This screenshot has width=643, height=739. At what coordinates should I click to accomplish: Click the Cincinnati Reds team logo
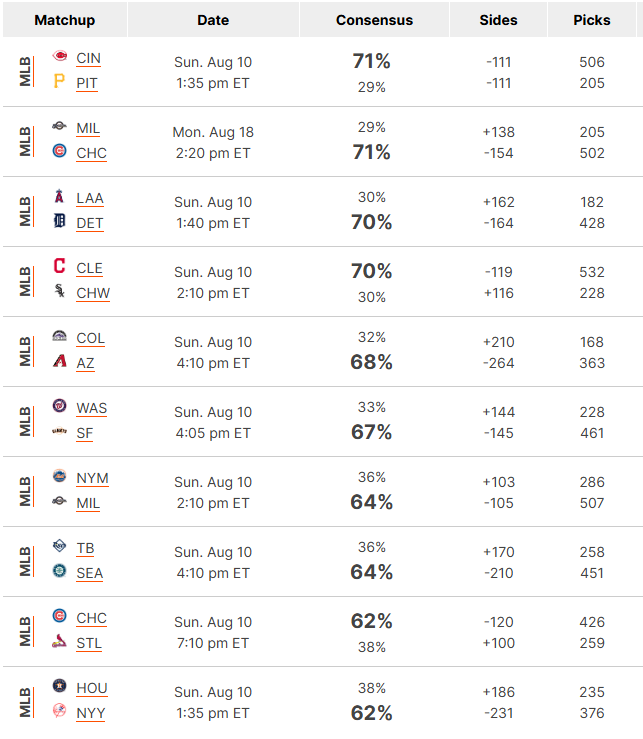pyautogui.click(x=59, y=56)
